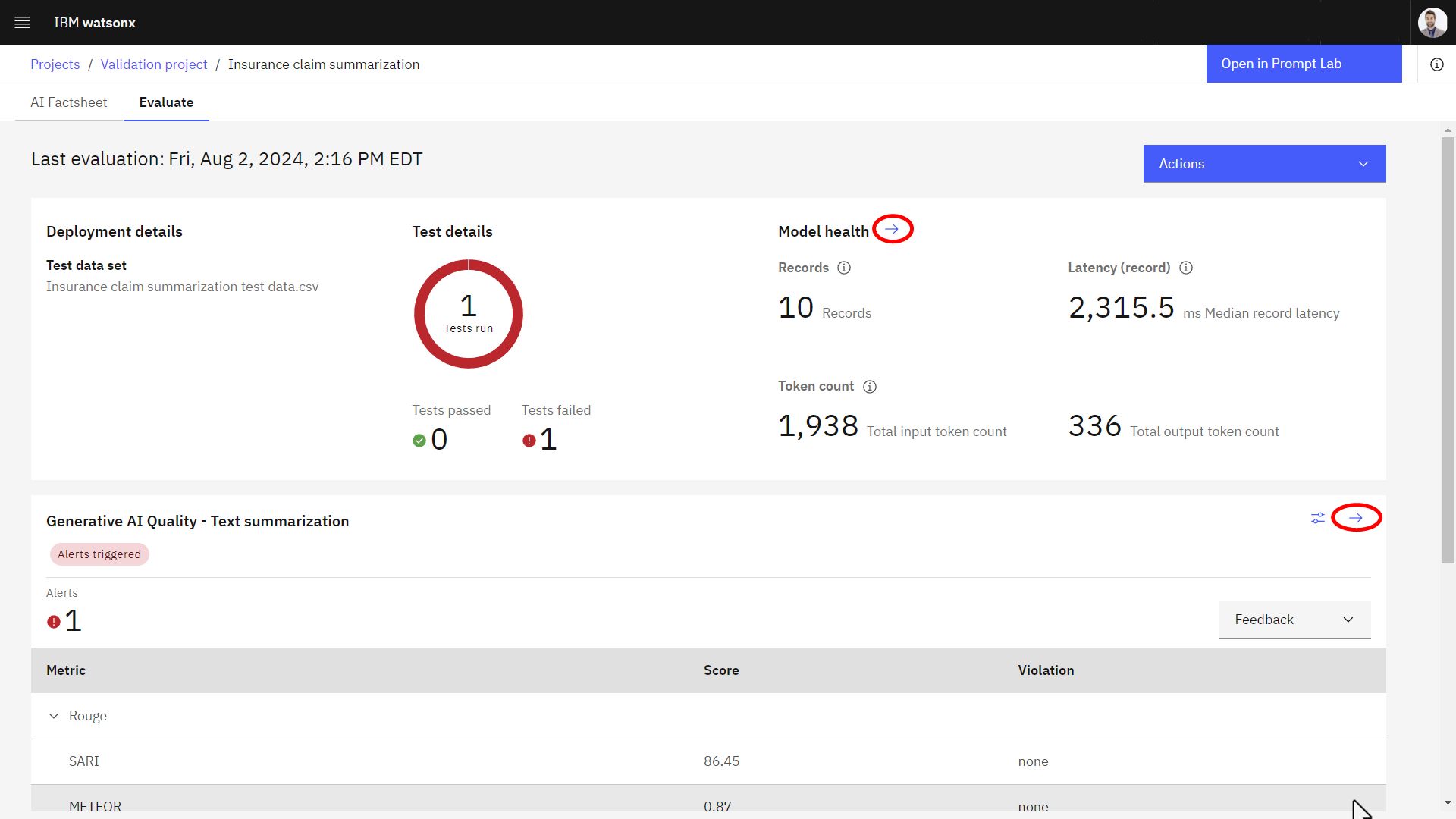This screenshot has width=1456, height=819.
Task: Click the Validation project breadcrumb link
Action: (153, 64)
